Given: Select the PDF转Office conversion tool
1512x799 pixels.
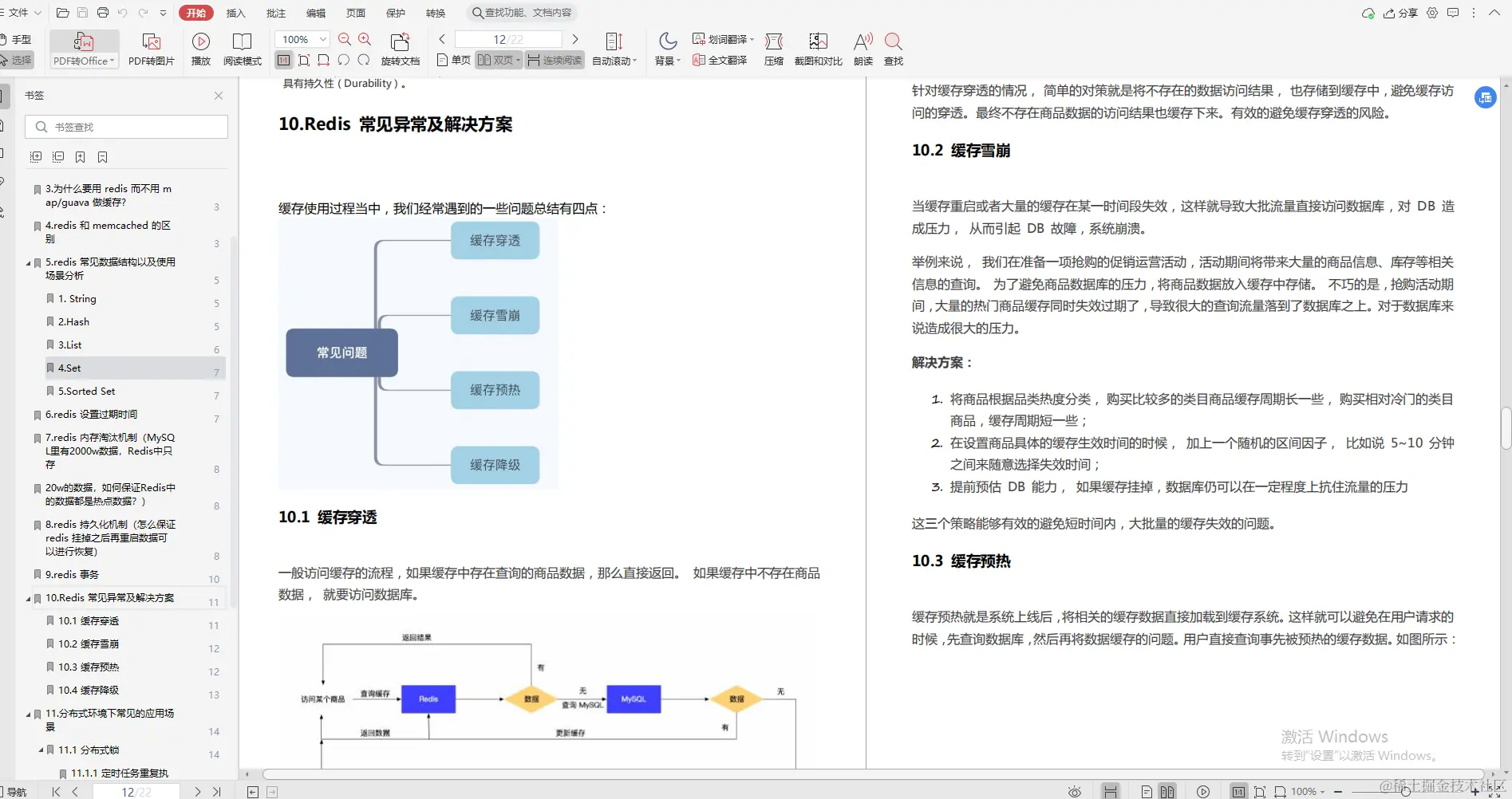Looking at the screenshot, I should pyautogui.click(x=83, y=48).
